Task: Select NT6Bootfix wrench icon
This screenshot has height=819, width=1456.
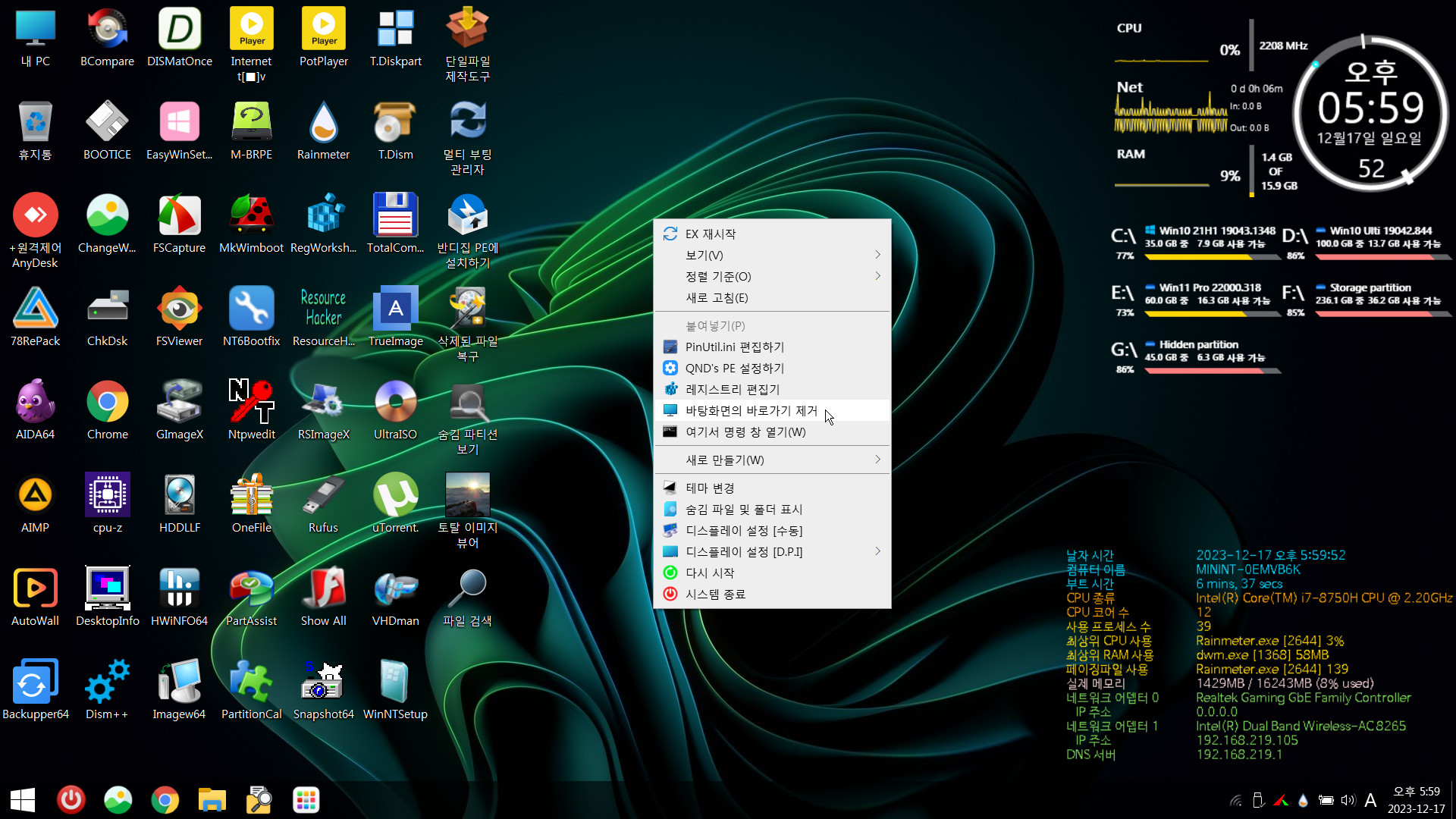Action: pos(252,318)
